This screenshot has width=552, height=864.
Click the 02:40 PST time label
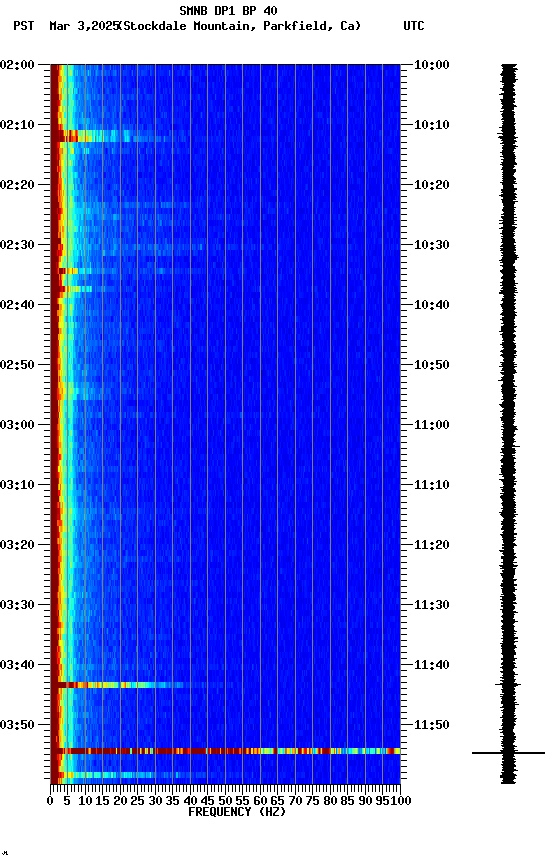tap(17, 305)
